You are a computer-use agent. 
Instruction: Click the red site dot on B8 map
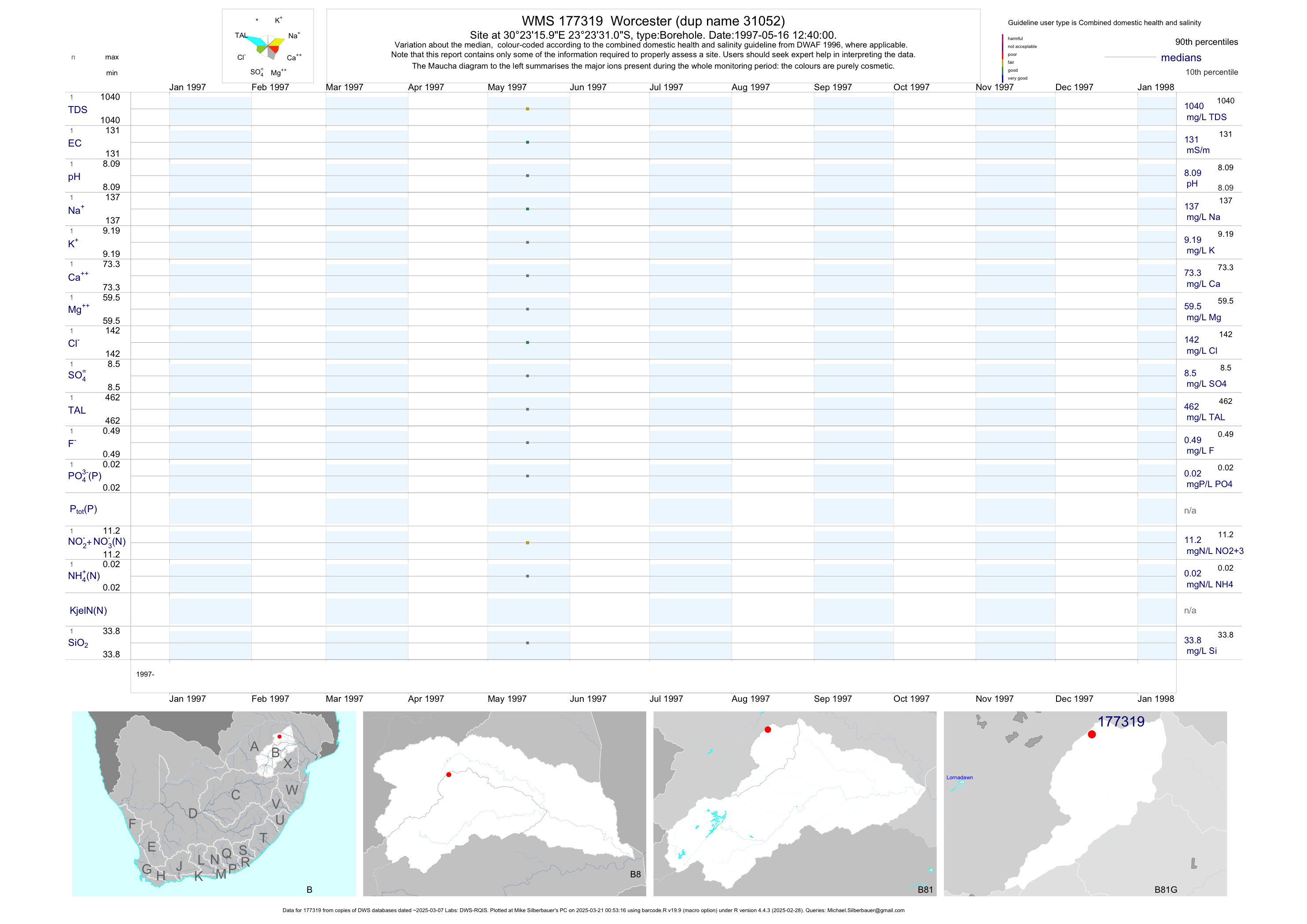[449, 774]
